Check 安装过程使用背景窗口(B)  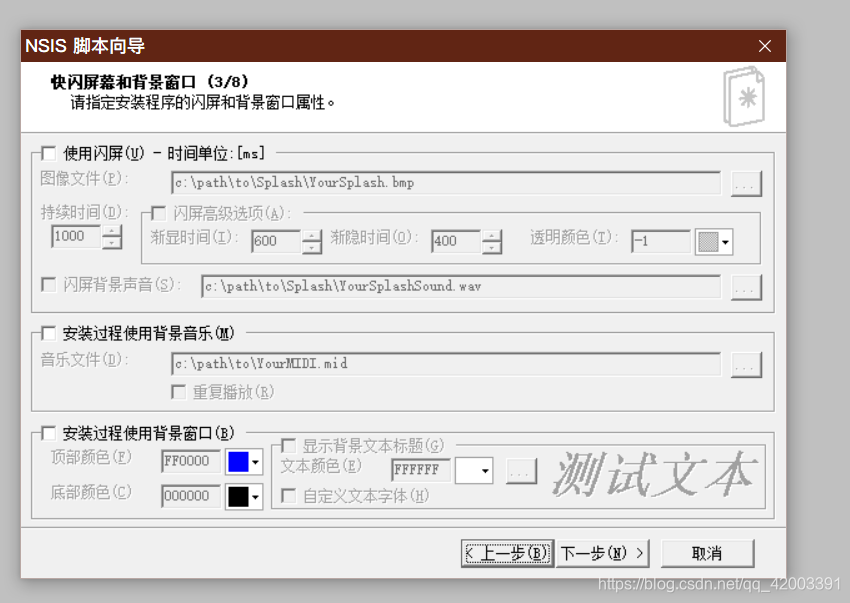49,433
